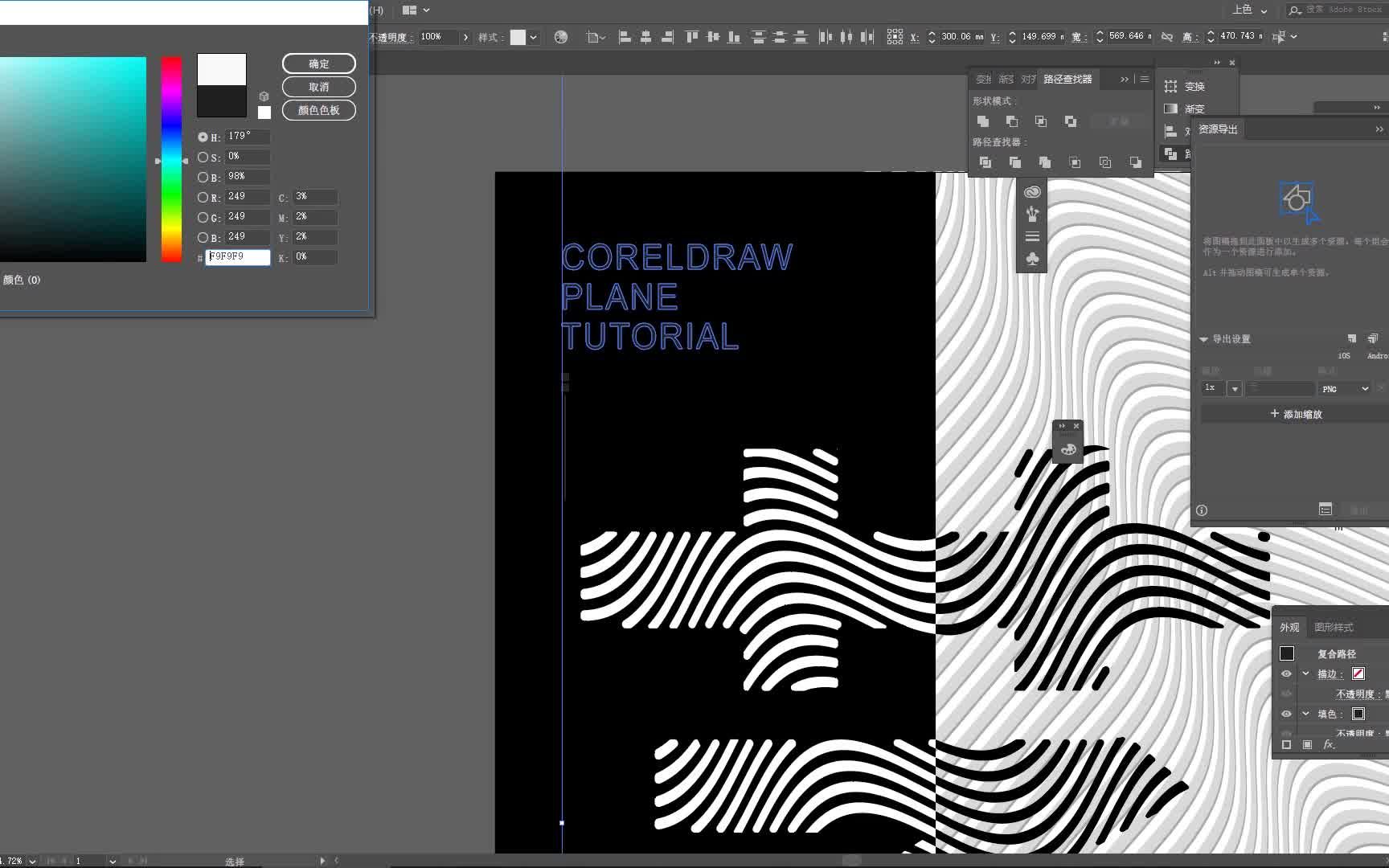Viewport: 1389px width, 868px height.
Task: Click vertical align top icon in control bar
Action: click(691, 37)
